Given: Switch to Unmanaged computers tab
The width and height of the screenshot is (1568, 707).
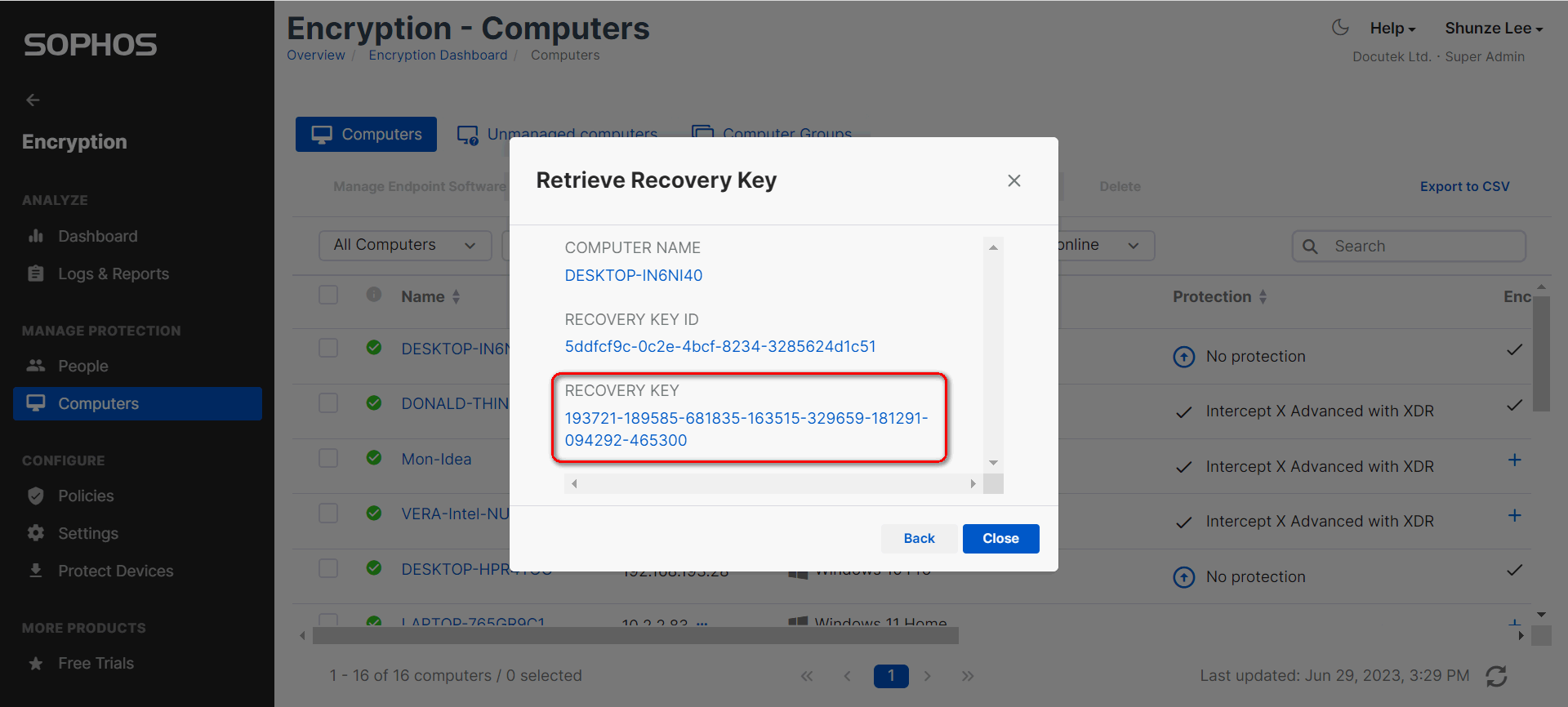Looking at the screenshot, I should click(x=558, y=134).
